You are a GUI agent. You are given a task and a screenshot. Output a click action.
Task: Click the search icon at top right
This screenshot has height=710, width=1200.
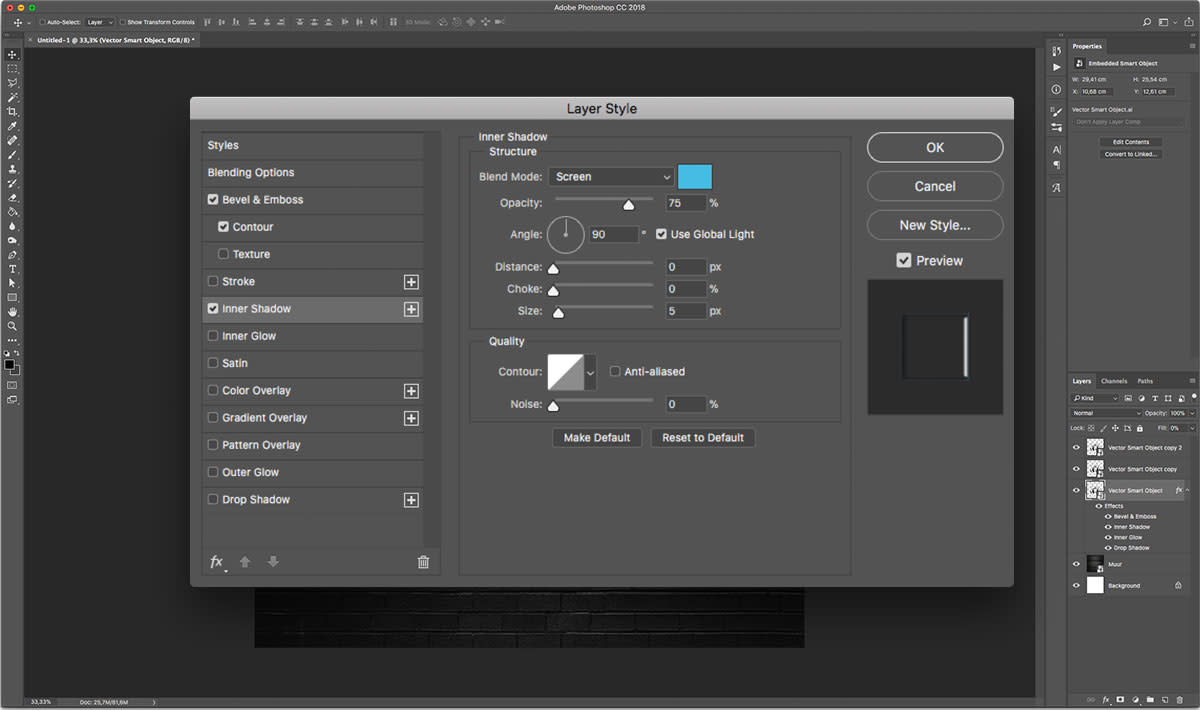[x=1147, y=22]
